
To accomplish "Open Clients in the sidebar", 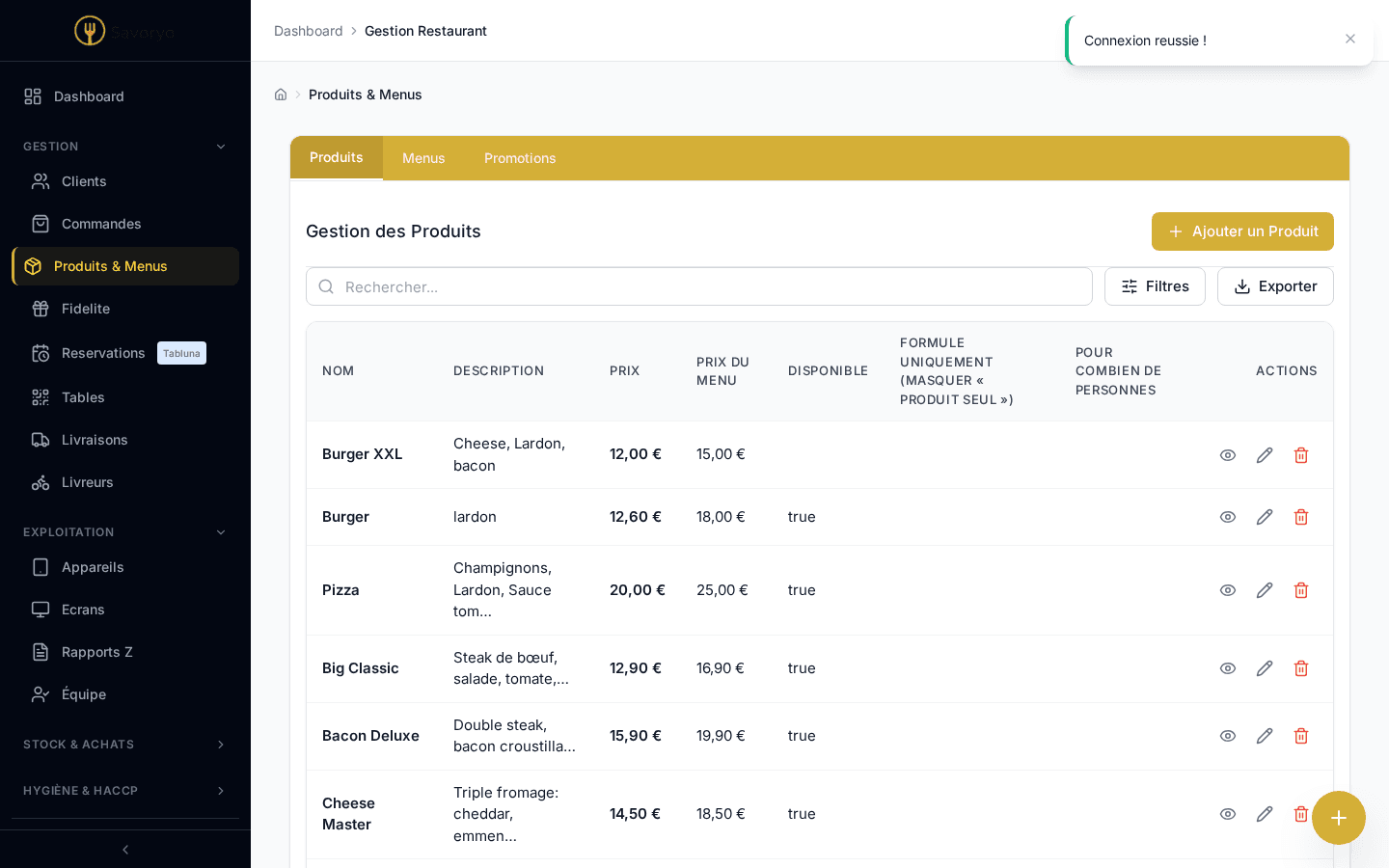I will 125,181.
